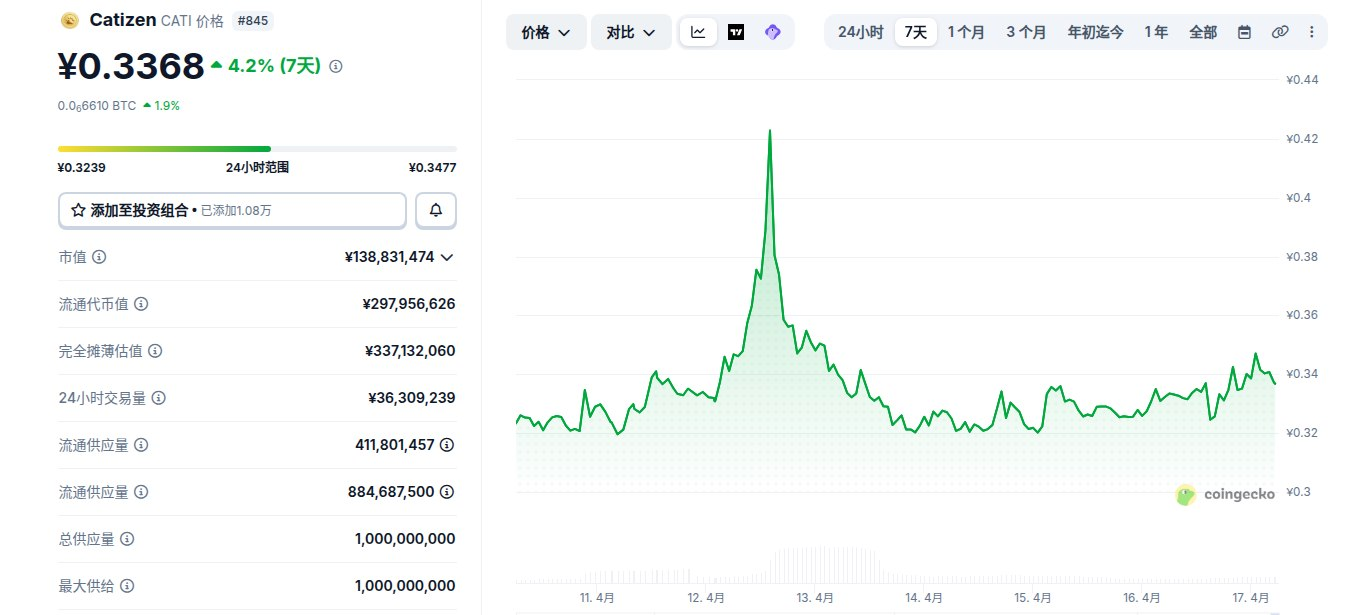Screen dimensions: 1360x615
Task: Select the 1个月 time range
Action: 966,32
